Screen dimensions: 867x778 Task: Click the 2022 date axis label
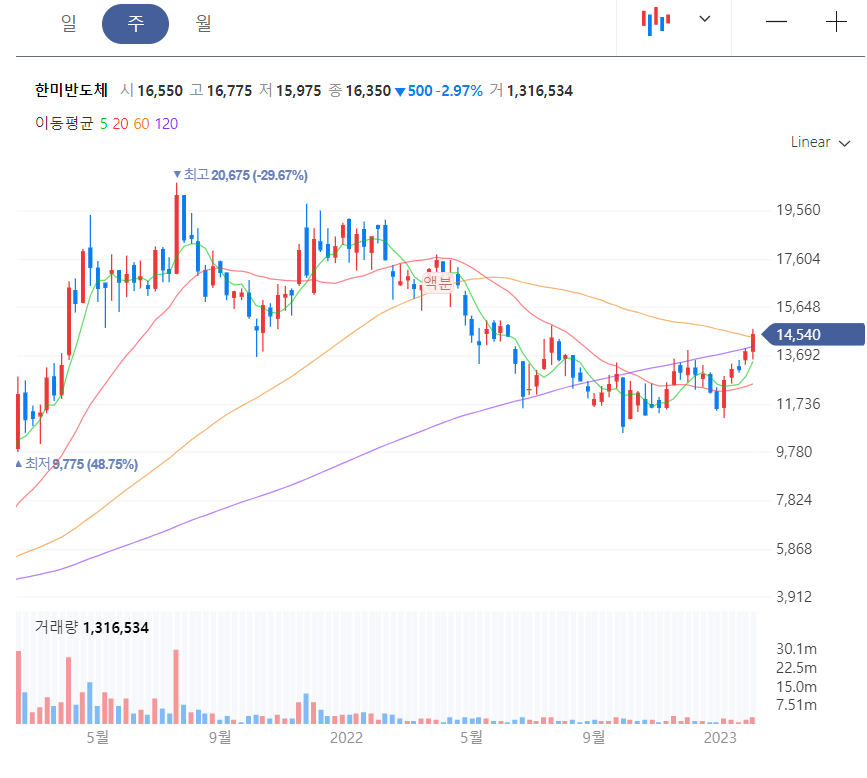346,738
